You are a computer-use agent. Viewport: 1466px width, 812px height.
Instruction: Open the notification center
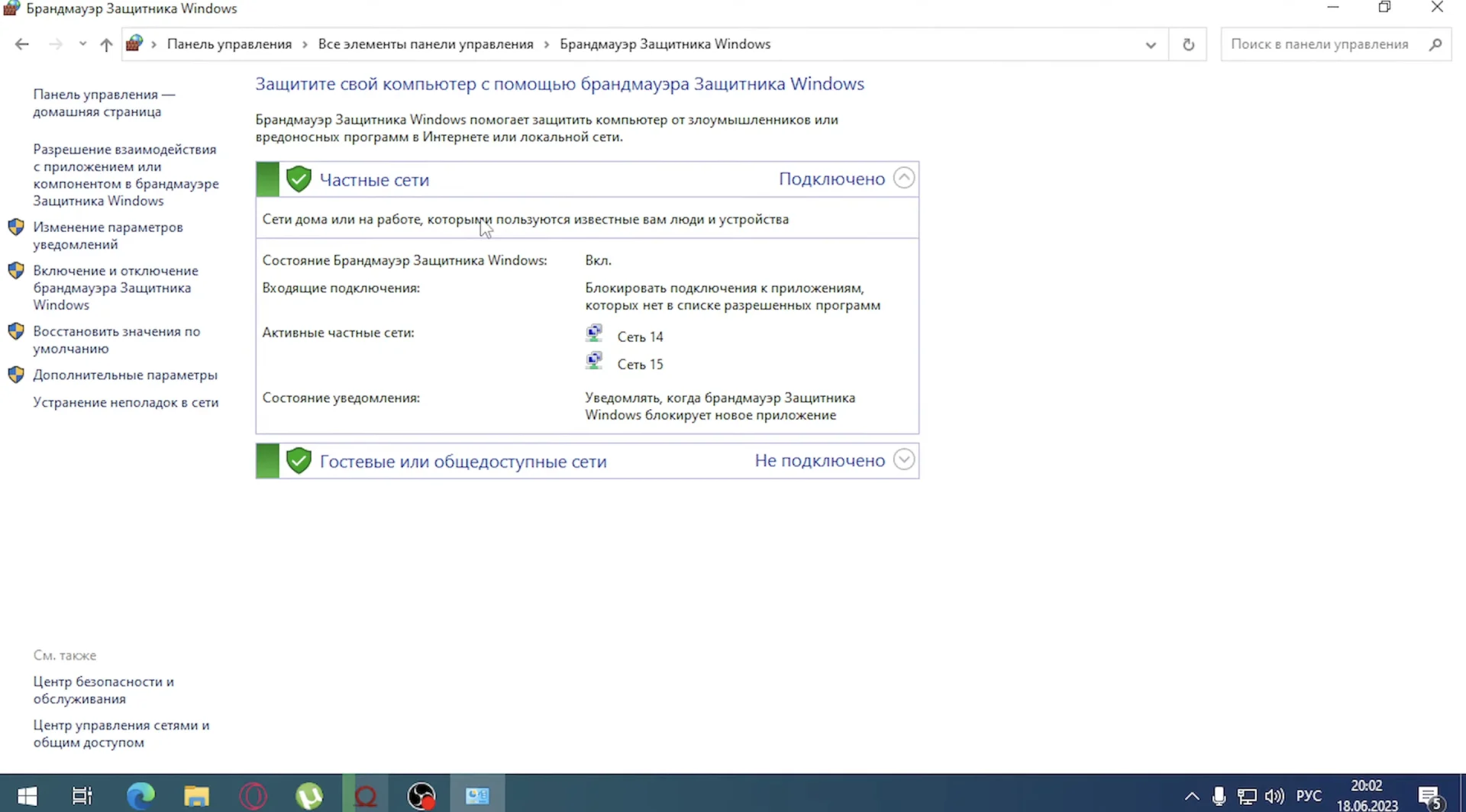[1431, 797]
